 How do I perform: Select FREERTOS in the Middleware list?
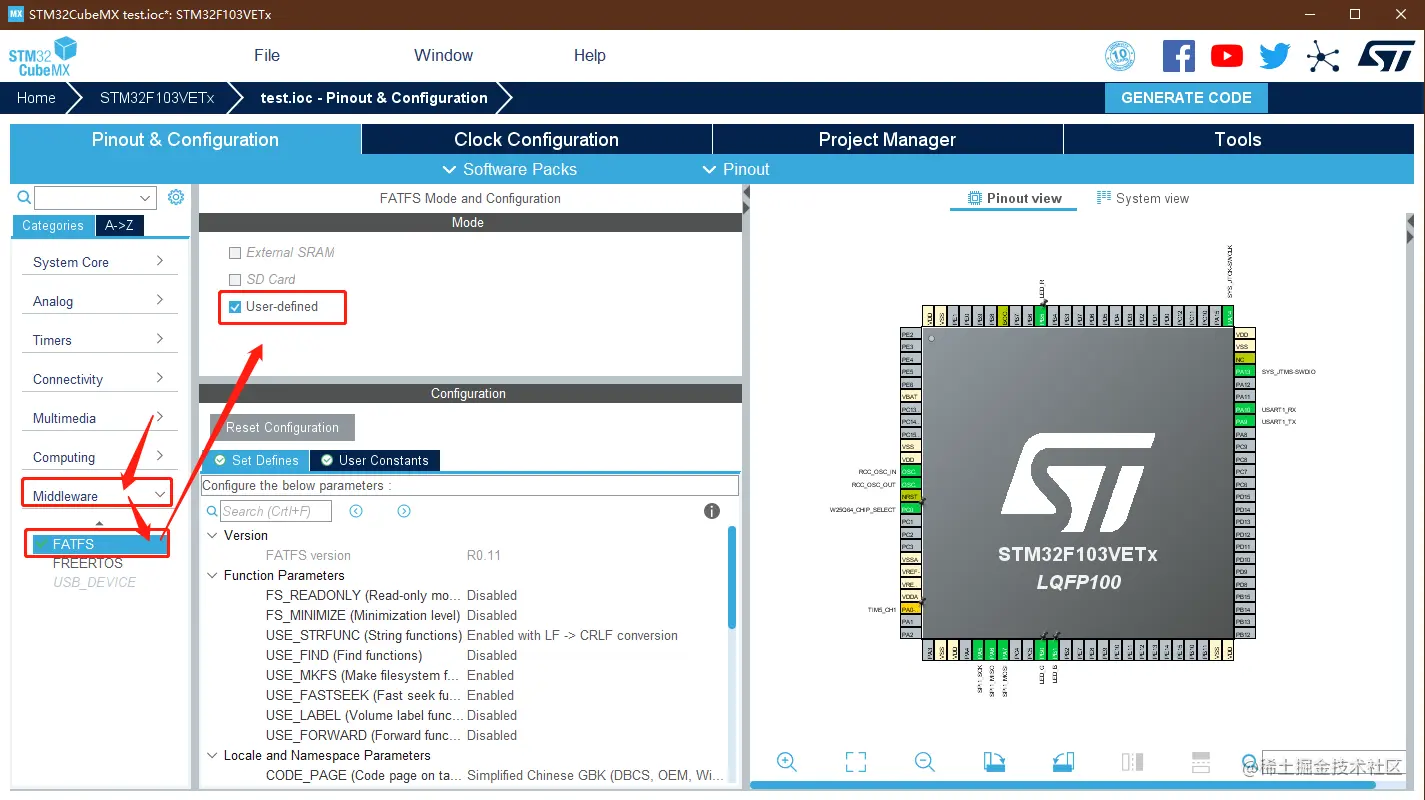tap(88, 563)
